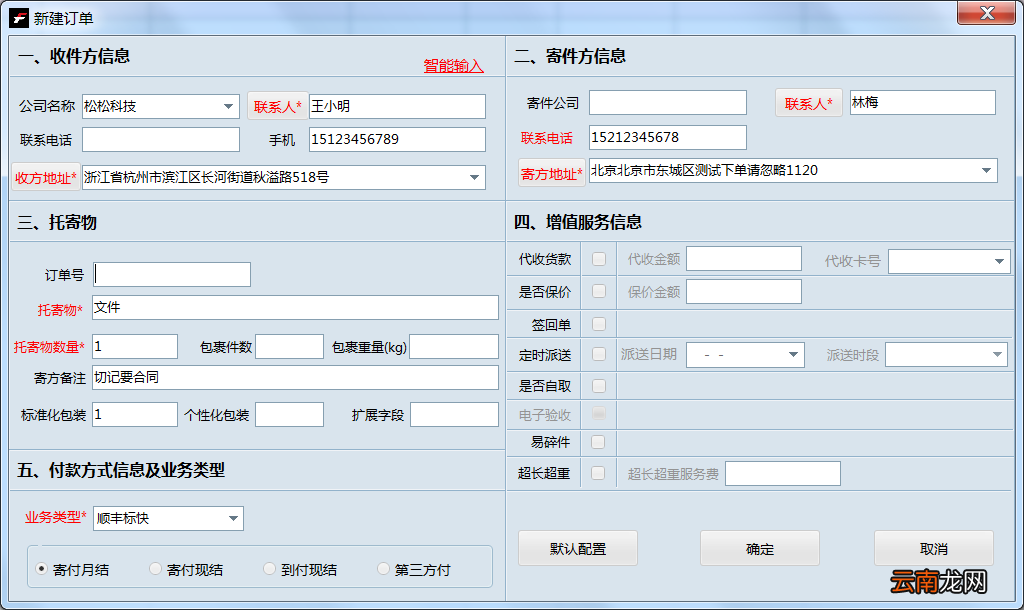Open the 业务类型 dropdown showing 顺丰标快
This screenshot has height=610, width=1024.
[168, 519]
